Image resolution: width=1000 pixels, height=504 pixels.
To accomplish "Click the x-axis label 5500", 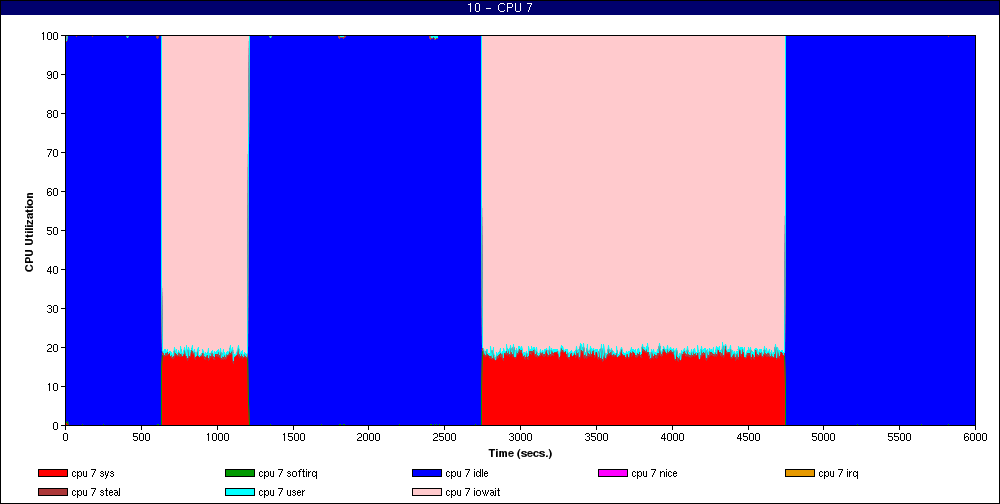I will pyautogui.click(x=899, y=438).
